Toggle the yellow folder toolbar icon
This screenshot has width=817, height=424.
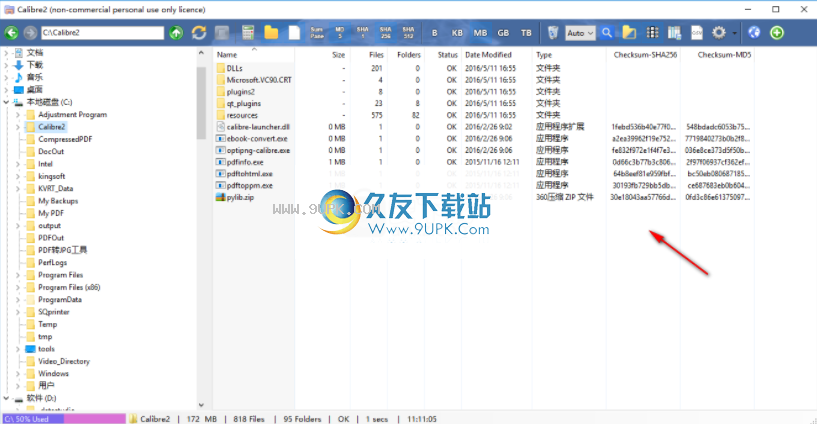(271, 33)
